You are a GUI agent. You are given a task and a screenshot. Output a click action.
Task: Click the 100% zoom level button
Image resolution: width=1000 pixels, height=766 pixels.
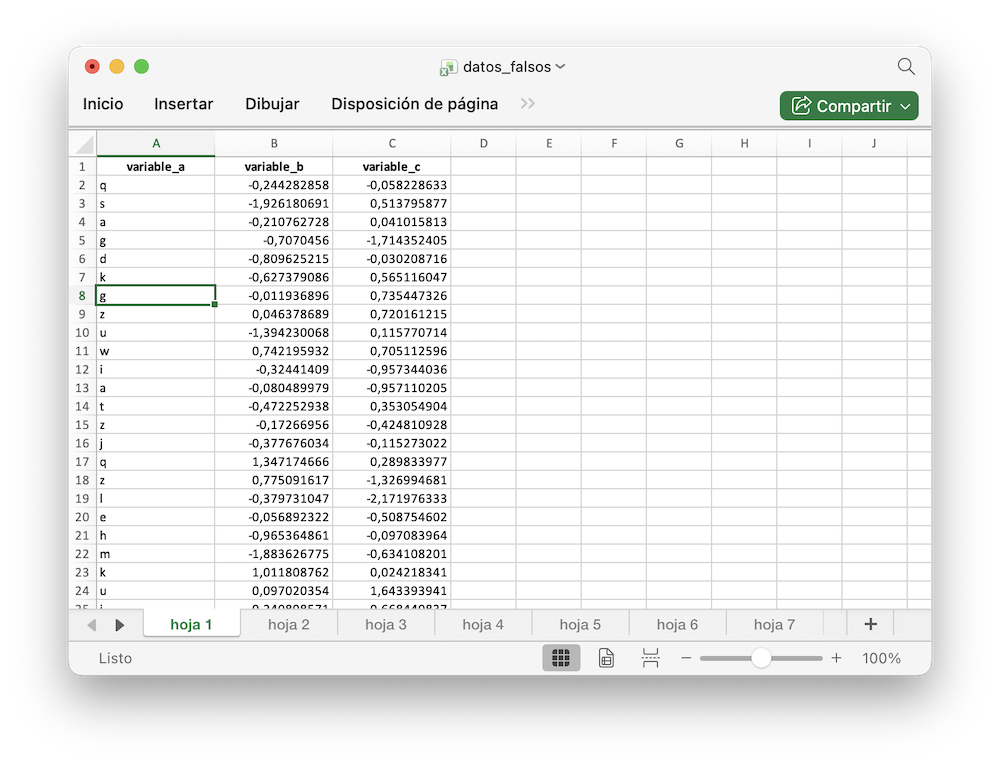tap(881, 658)
